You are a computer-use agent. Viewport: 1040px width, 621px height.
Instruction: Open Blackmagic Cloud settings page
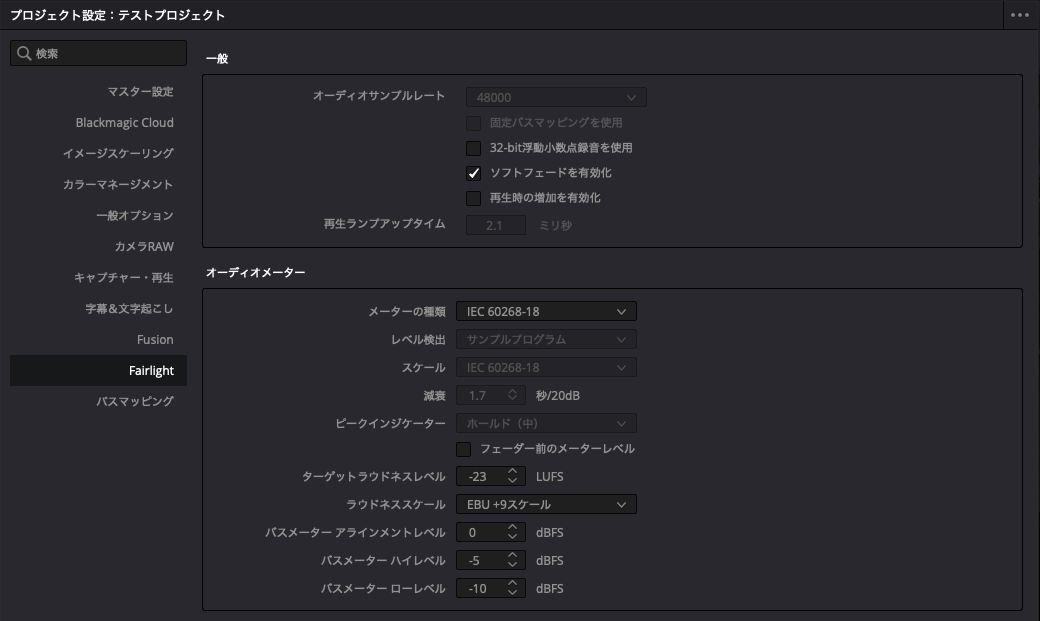point(124,123)
